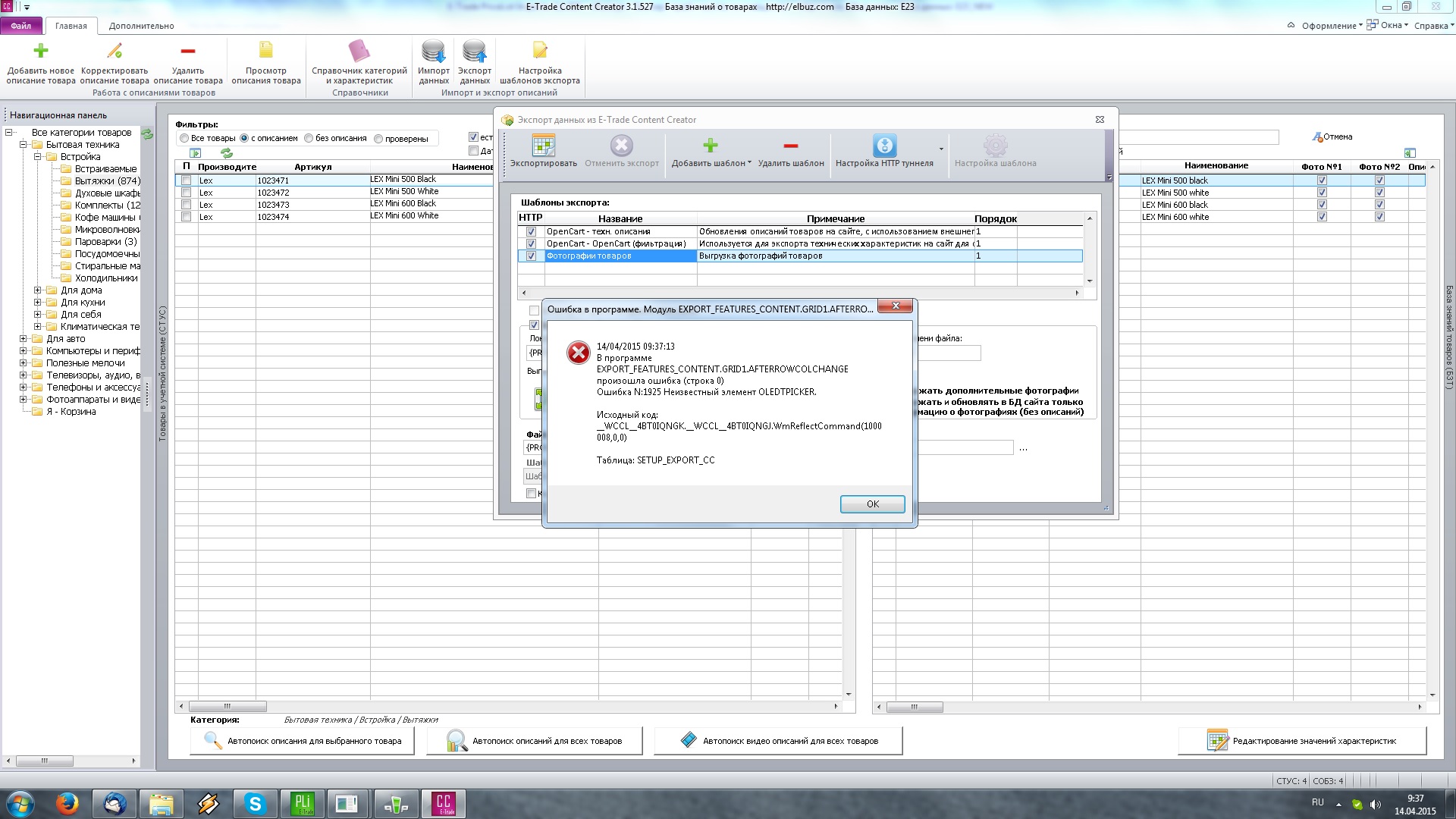Toggle HTTP checkbox for 'OpenCart (фильтрация)' template
Image resolution: width=1456 pixels, height=819 pixels.
coord(531,244)
